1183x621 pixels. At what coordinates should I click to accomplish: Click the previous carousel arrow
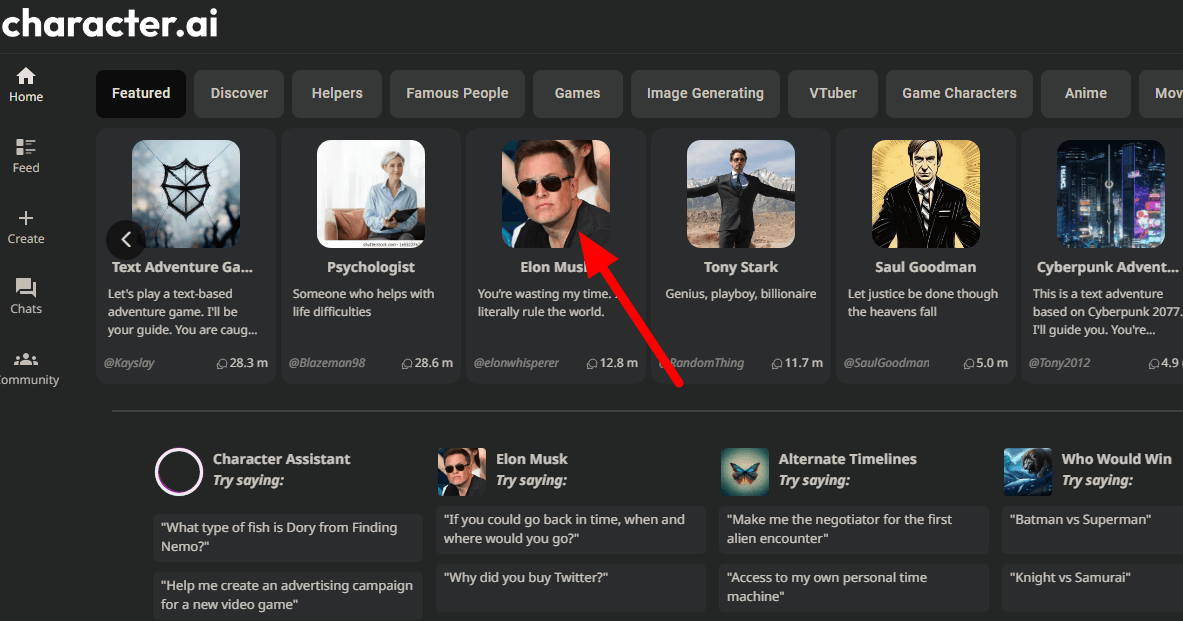(x=126, y=240)
